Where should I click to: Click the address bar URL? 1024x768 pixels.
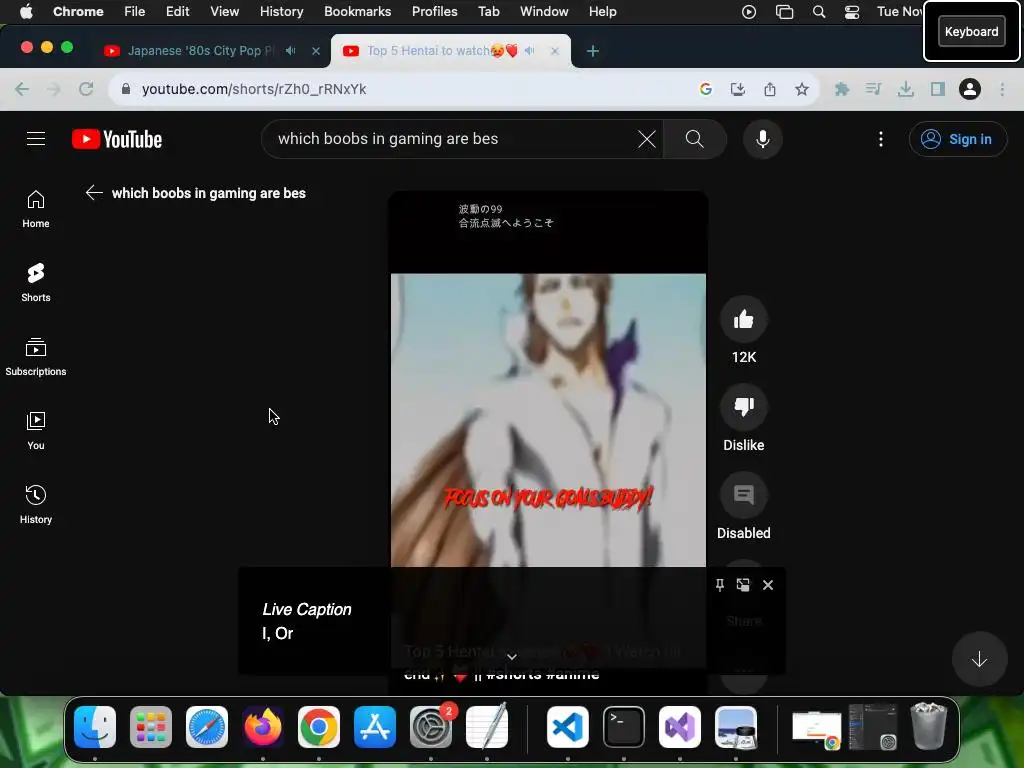pos(253,89)
